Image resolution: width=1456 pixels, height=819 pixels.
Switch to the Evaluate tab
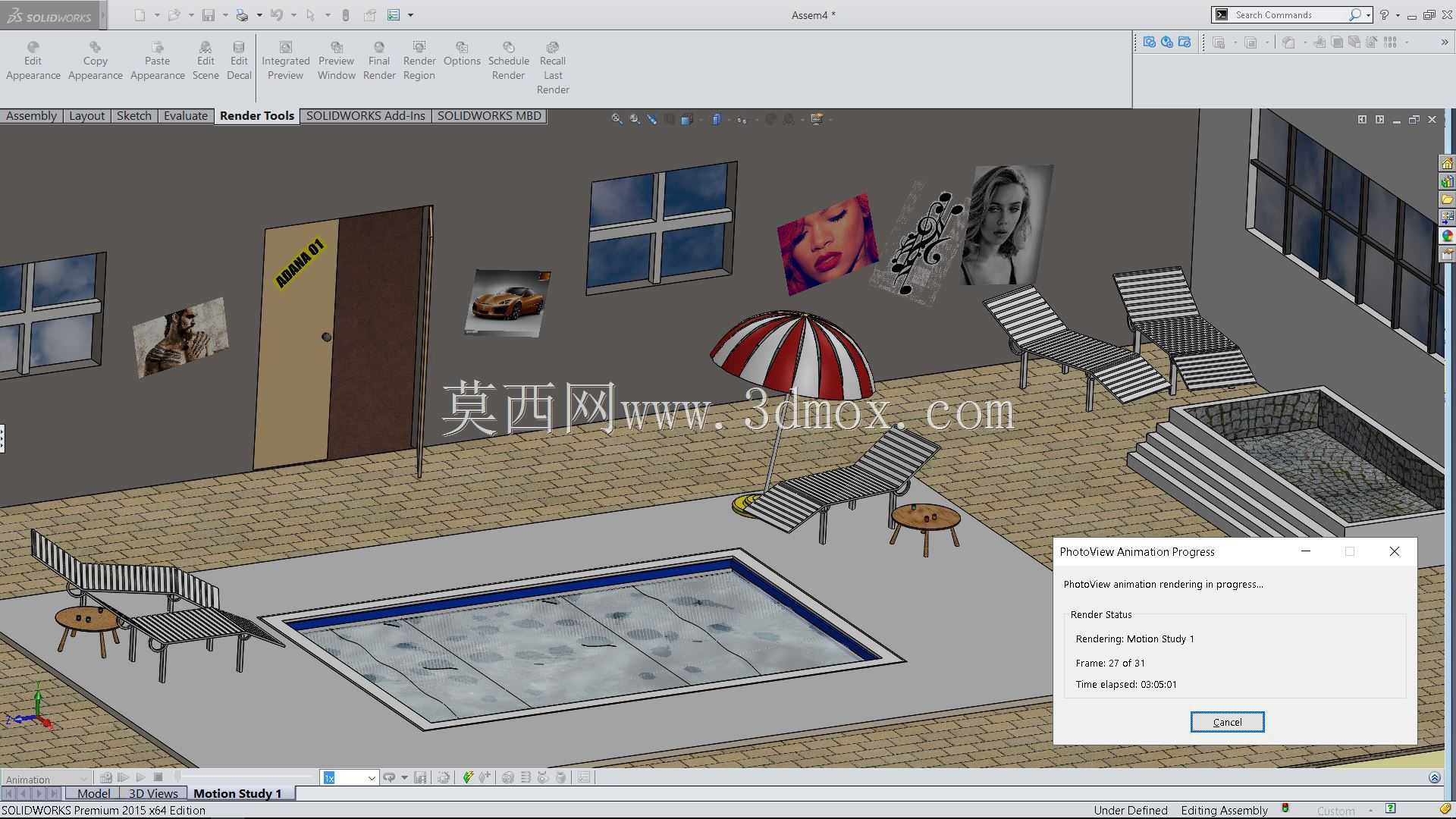tap(185, 116)
